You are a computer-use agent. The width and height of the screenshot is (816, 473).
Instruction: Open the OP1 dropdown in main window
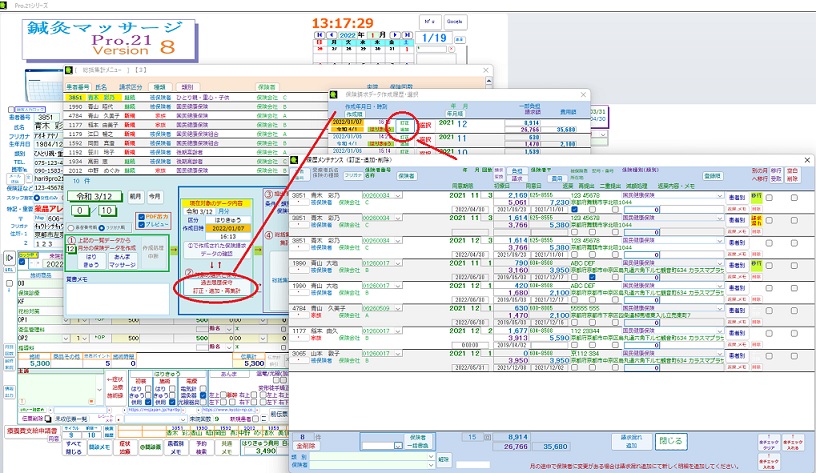click(x=66, y=321)
